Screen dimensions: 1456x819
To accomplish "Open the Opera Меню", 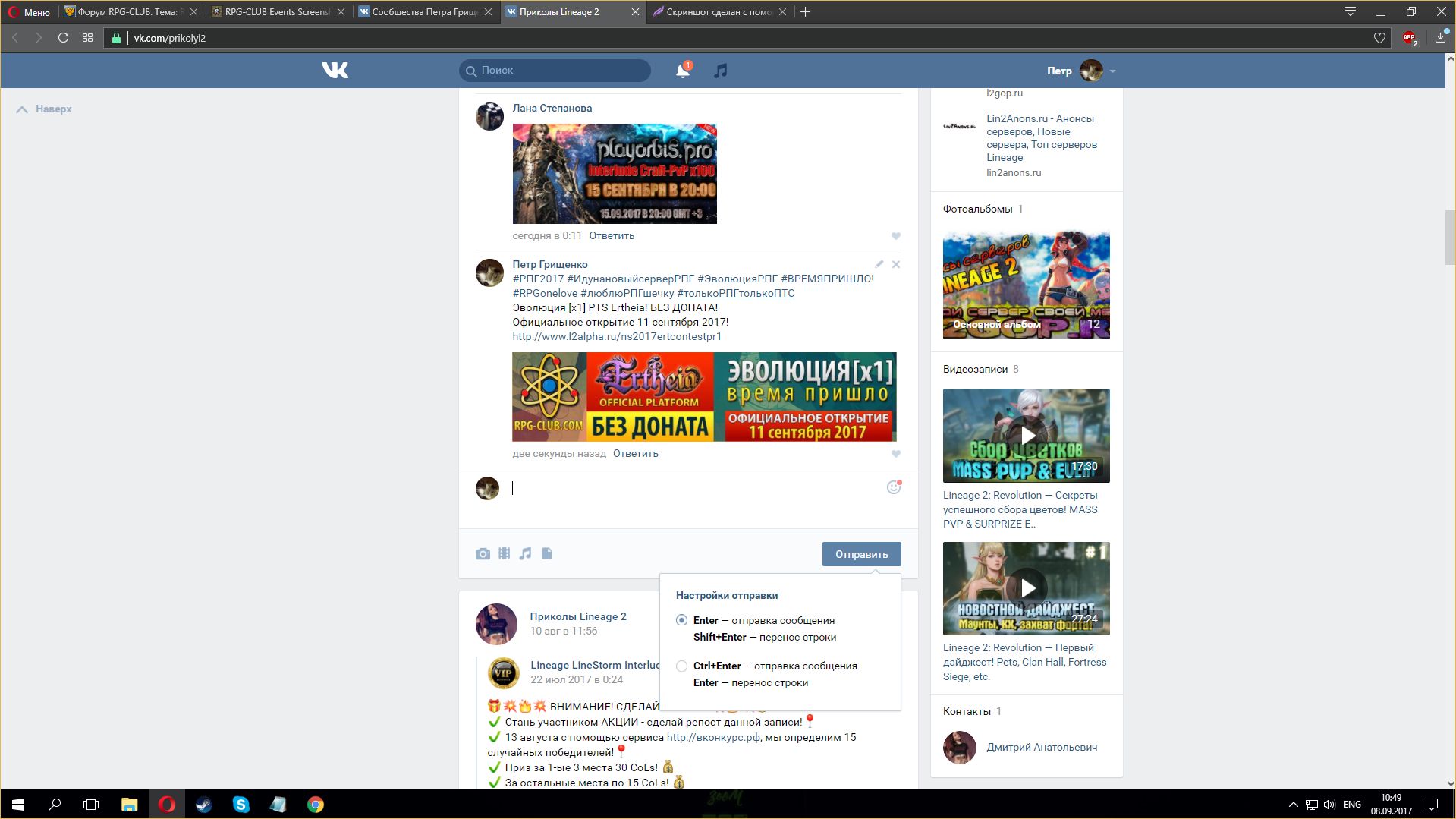I will 29,12.
